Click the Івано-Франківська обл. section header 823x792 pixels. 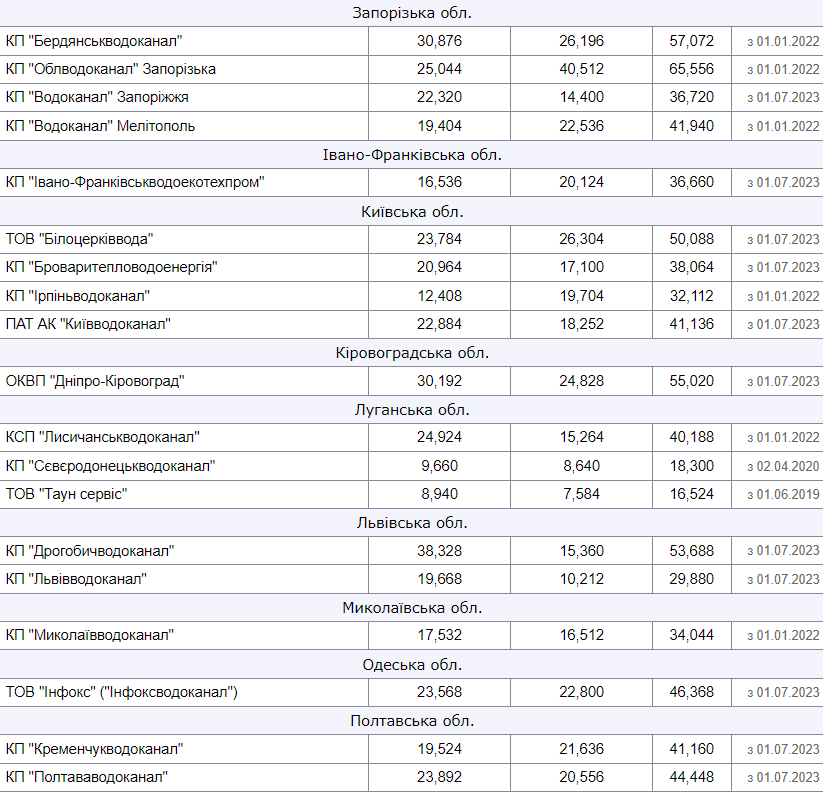tap(411, 155)
